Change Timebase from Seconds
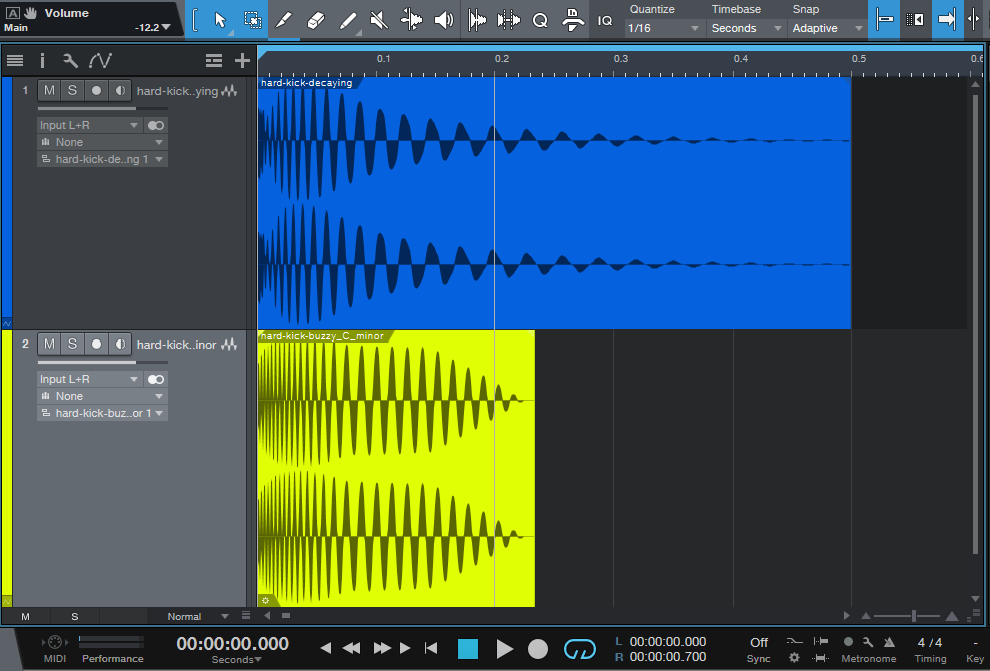Image resolution: width=990 pixels, height=671 pixels. pos(744,27)
